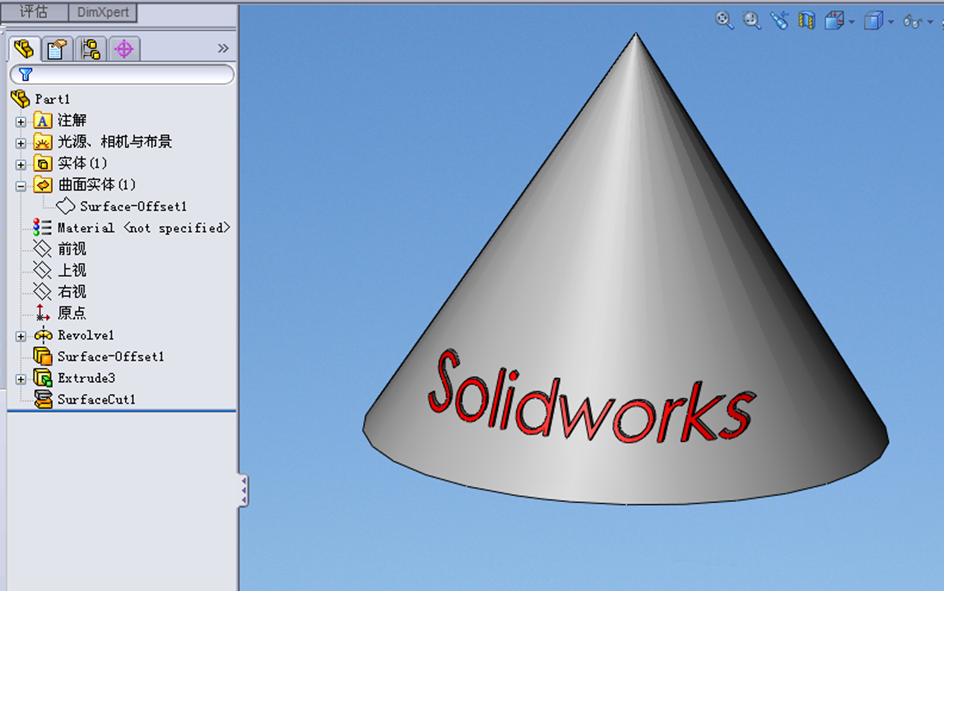The image size is (960, 720).
Task: Toggle the Section View icon
Action: coord(807,20)
